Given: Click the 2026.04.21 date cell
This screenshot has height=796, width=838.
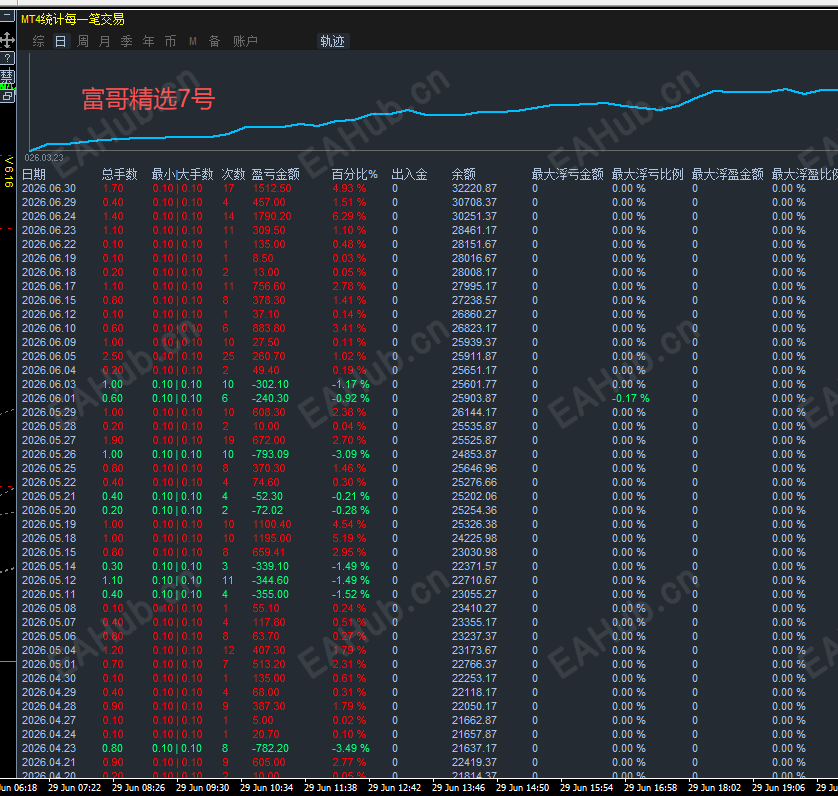Looking at the screenshot, I should pos(49,762).
